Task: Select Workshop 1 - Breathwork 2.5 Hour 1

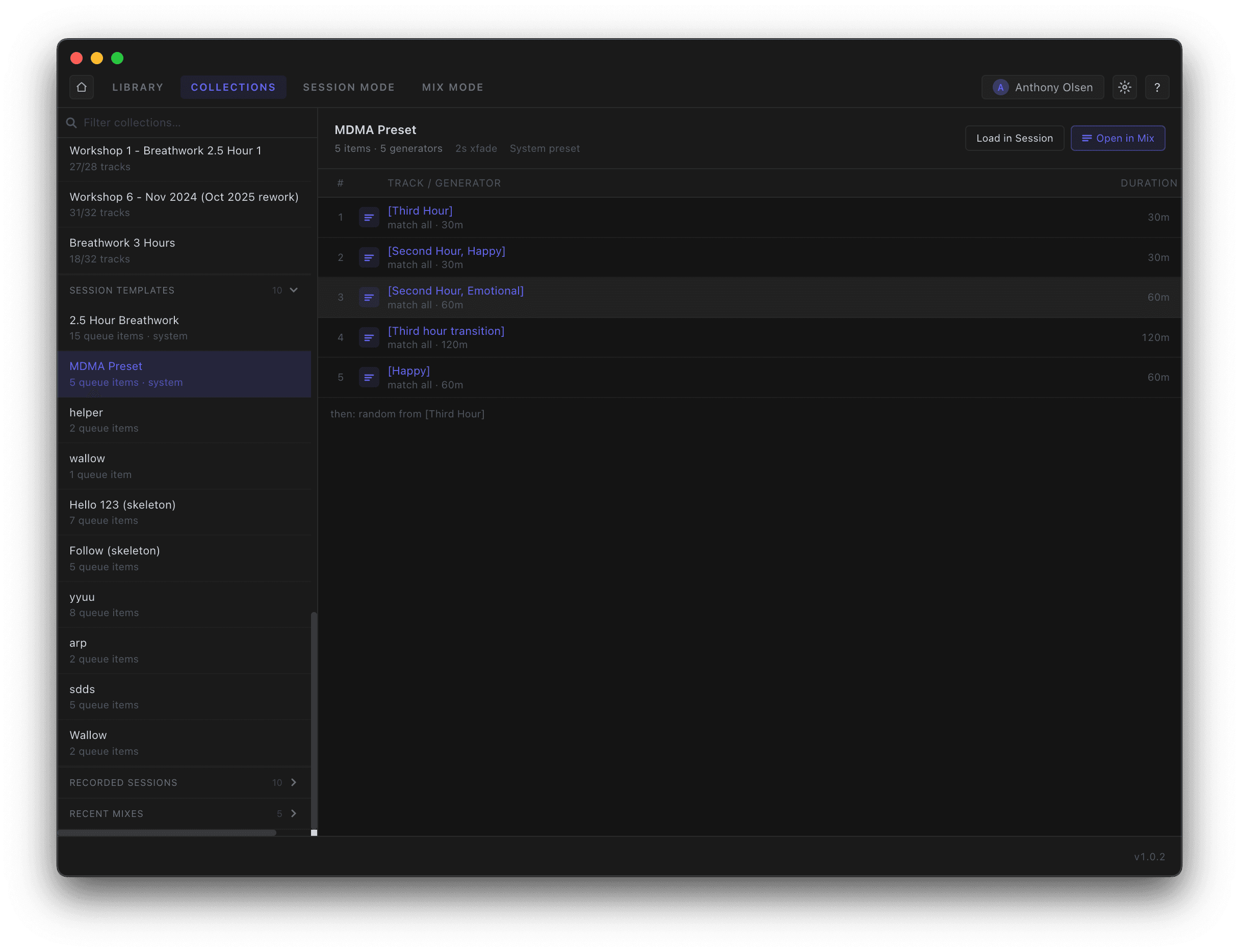Action: coord(184,158)
